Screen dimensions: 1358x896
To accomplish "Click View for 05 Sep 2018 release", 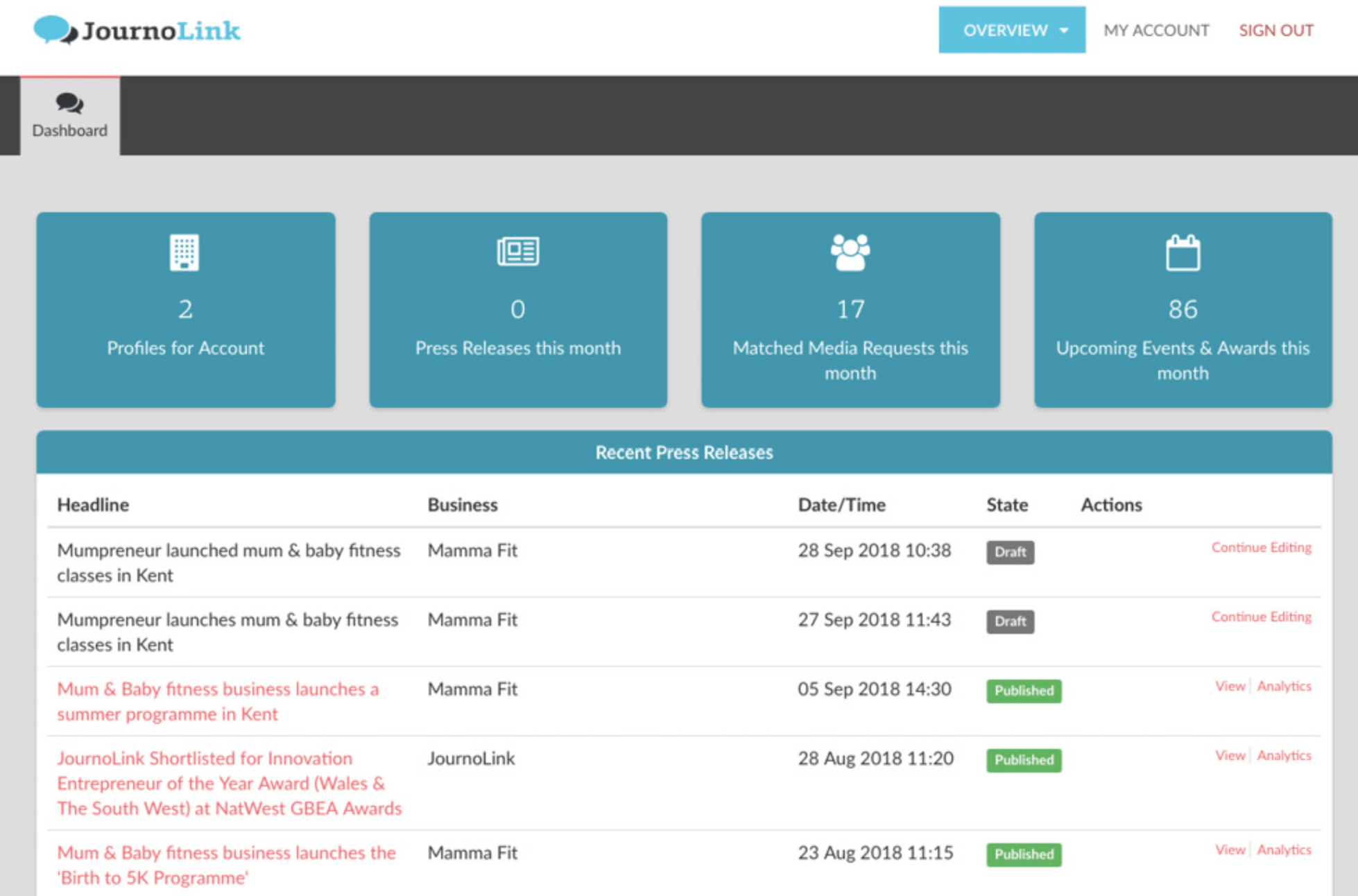I will pos(1230,686).
